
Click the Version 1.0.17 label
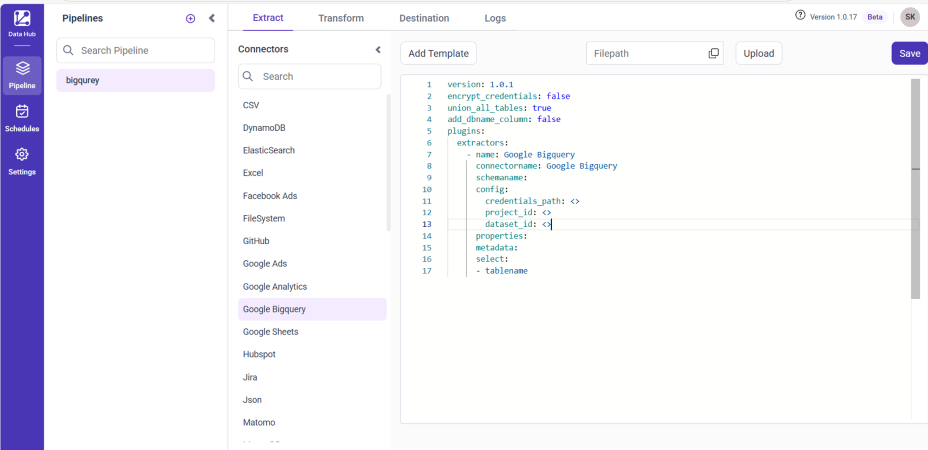(x=833, y=17)
